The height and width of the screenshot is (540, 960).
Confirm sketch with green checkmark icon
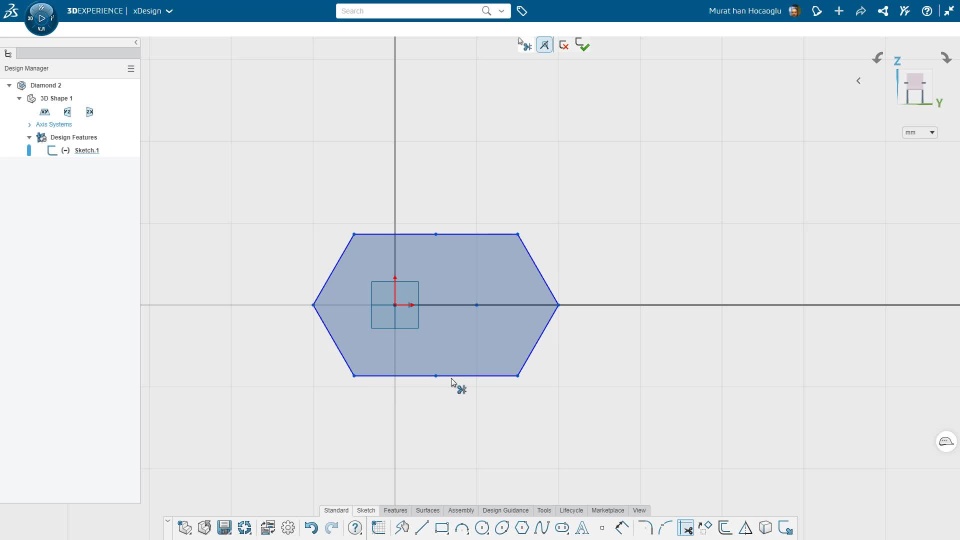pos(582,45)
